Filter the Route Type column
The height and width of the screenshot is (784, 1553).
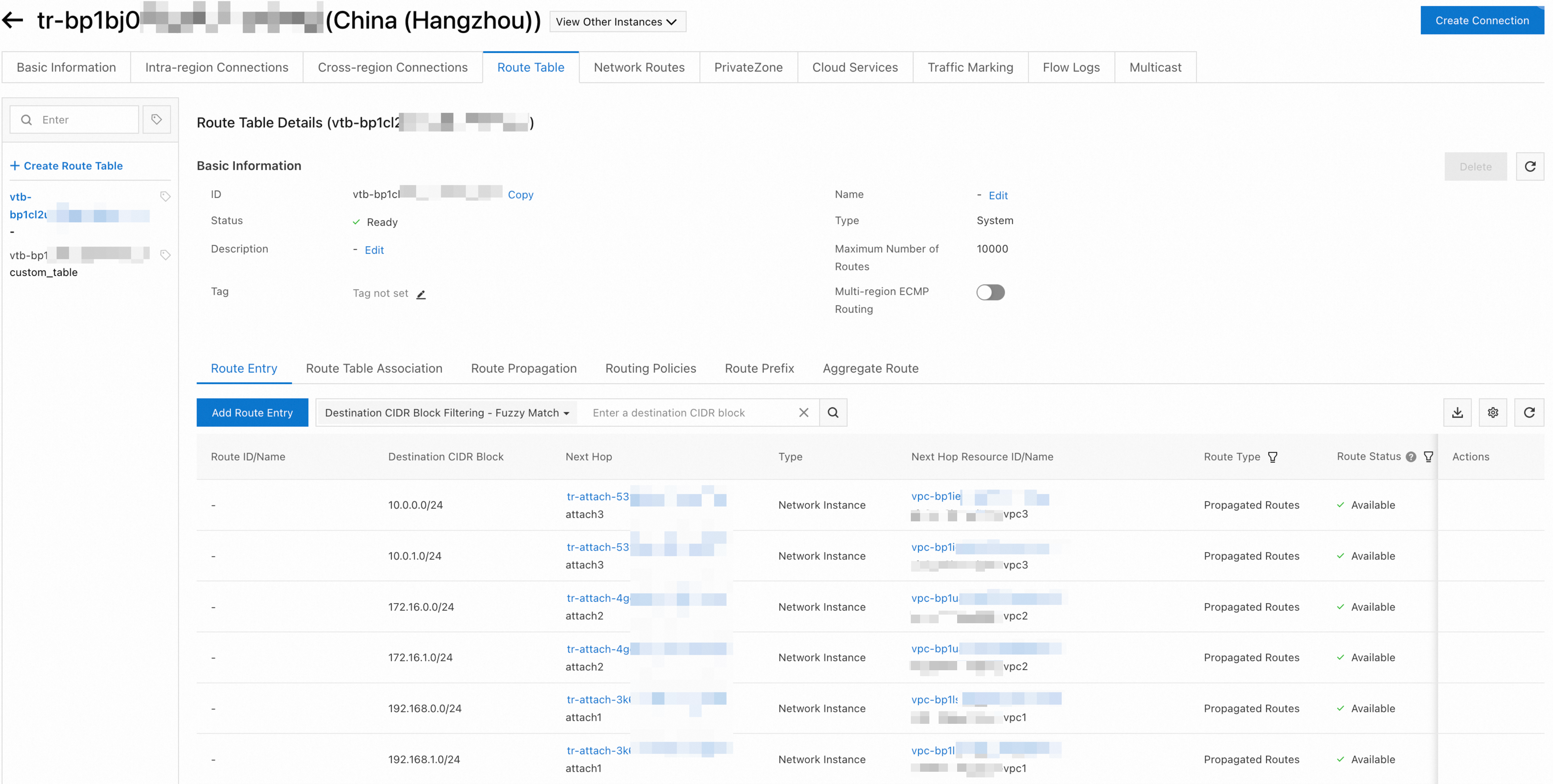click(x=1273, y=457)
